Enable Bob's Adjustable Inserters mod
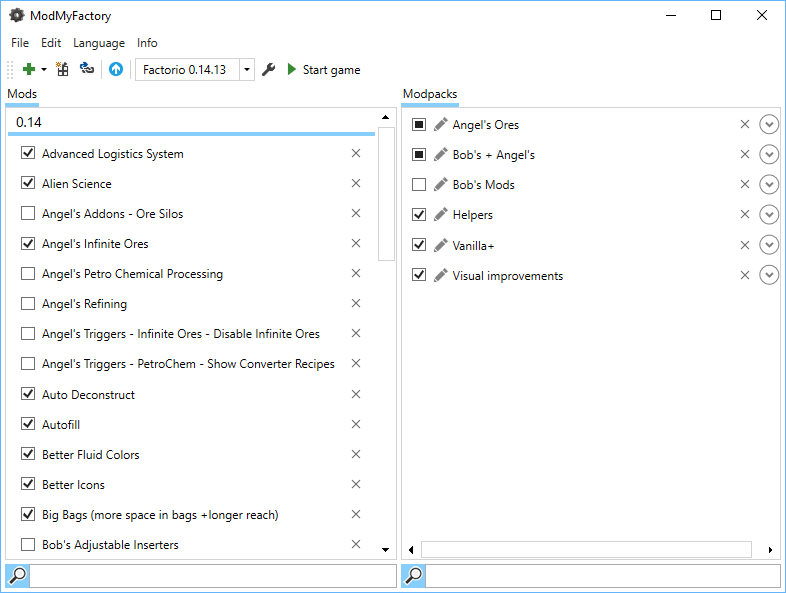786x593 pixels. click(28, 544)
